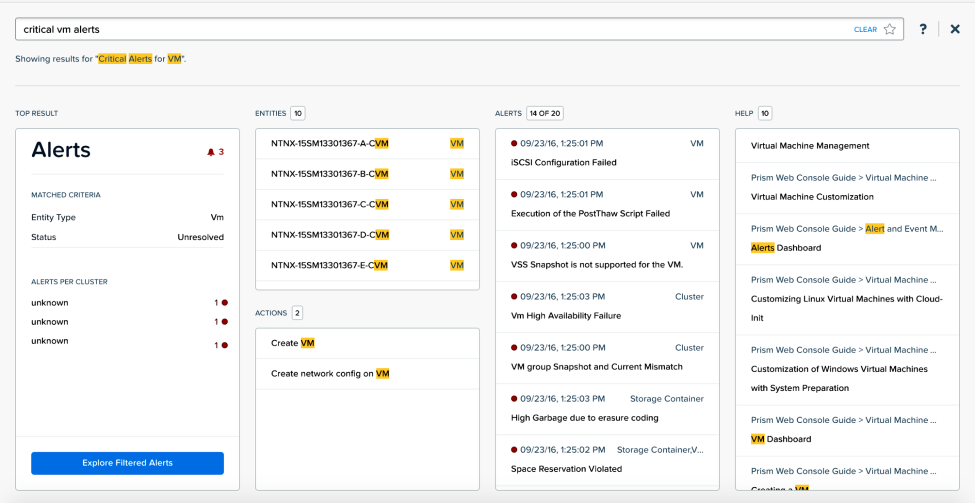Open entity NTNX-15SM13301367-B-CVM

coord(367,174)
